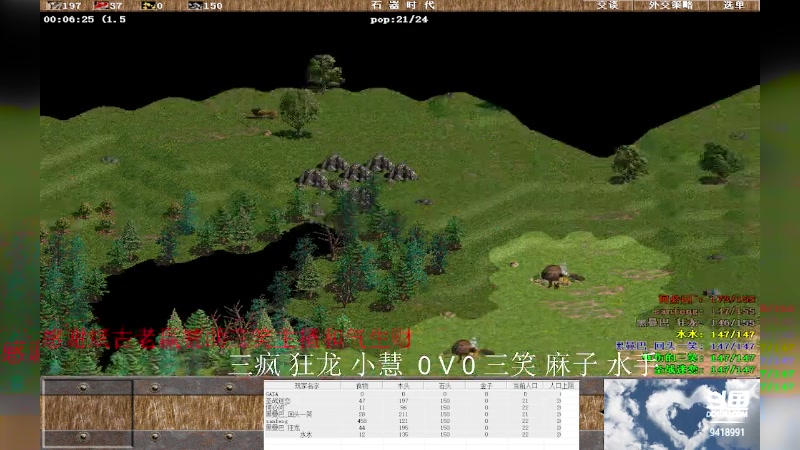Image resolution: width=800 pixels, height=450 pixels.
Task: Open the 交谈 chat button
Action: point(608,5)
